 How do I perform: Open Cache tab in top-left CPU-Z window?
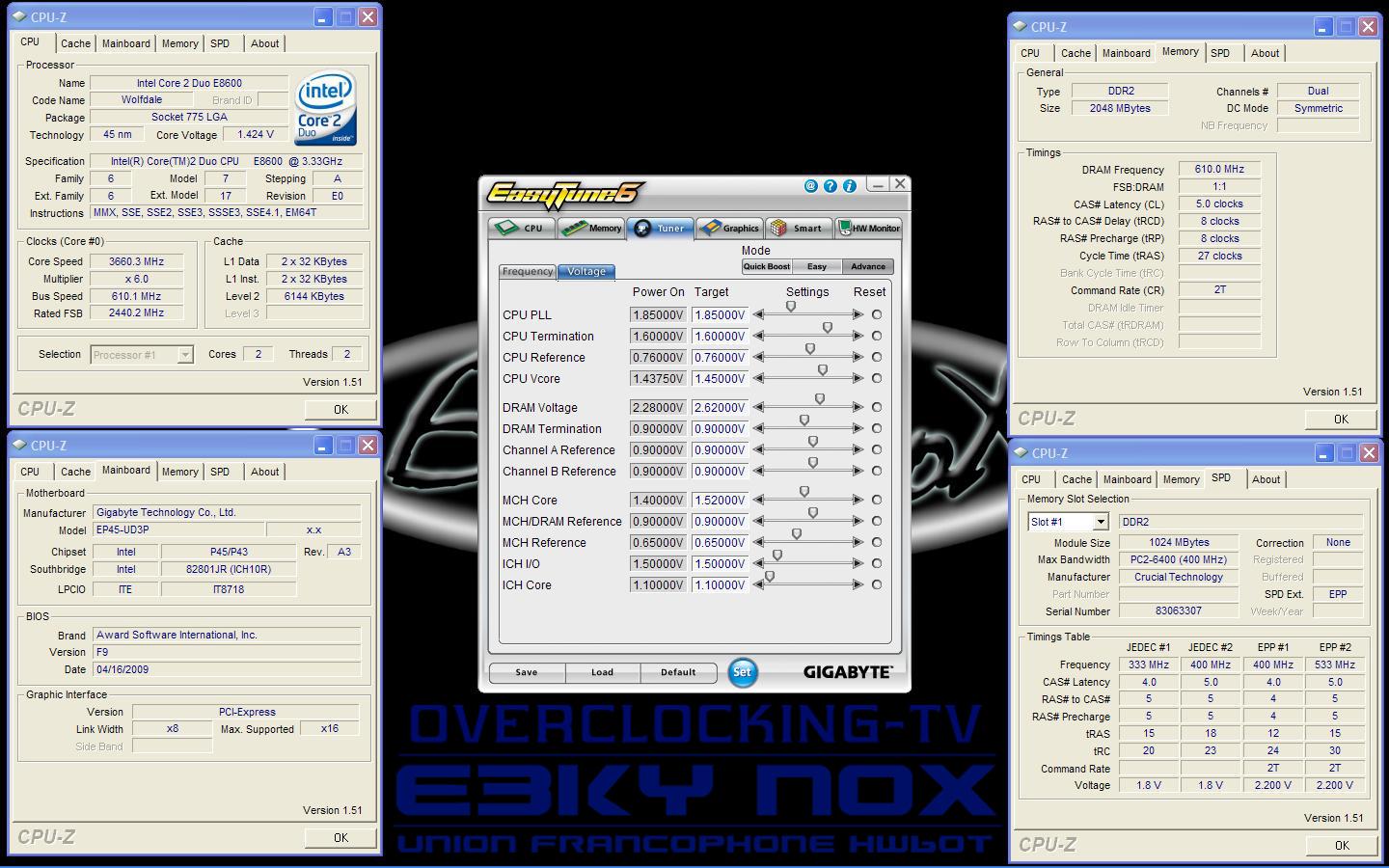click(75, 43)
